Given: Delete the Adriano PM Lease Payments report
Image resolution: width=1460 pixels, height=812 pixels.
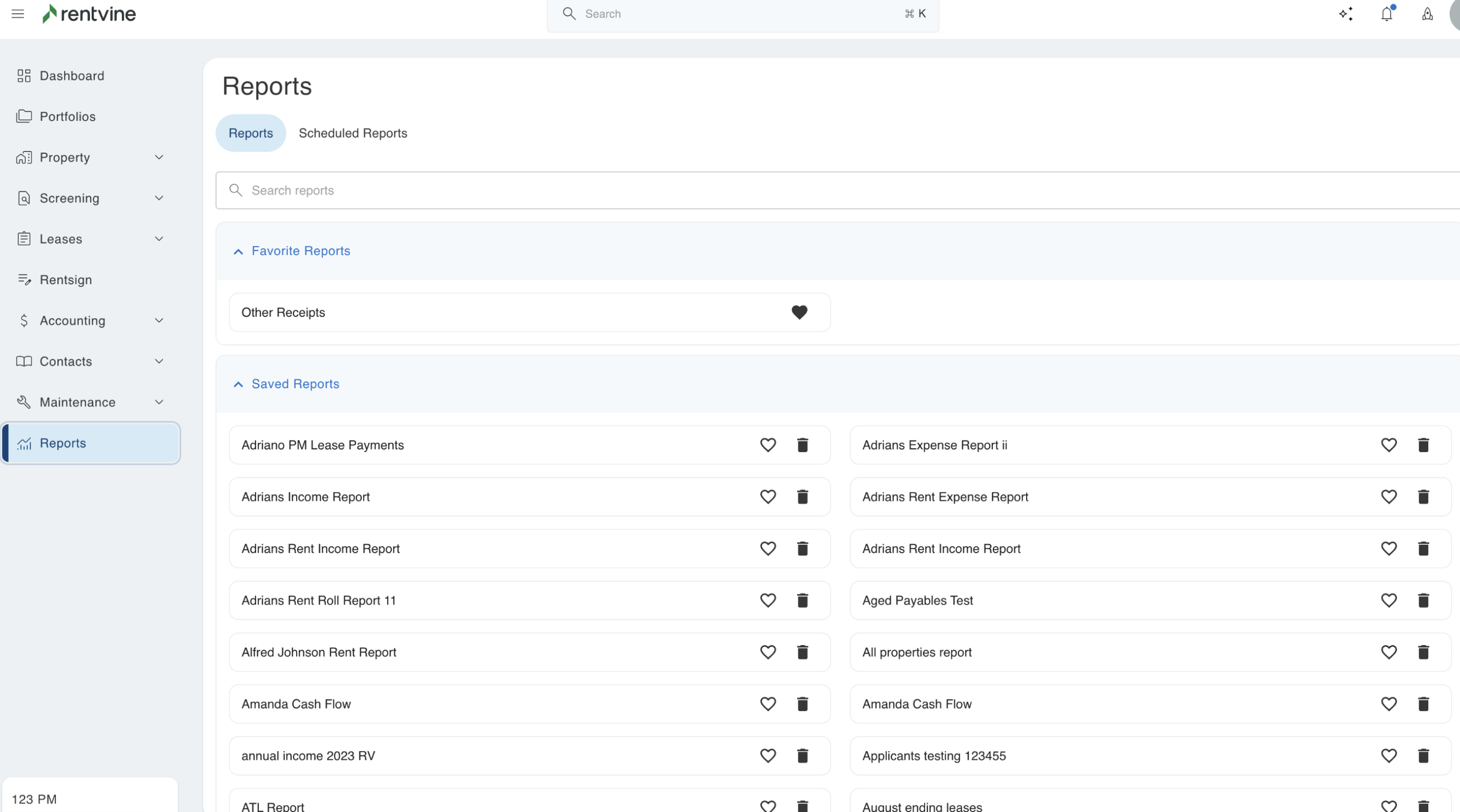Looking at the screenshot, I should click(802, 445).
